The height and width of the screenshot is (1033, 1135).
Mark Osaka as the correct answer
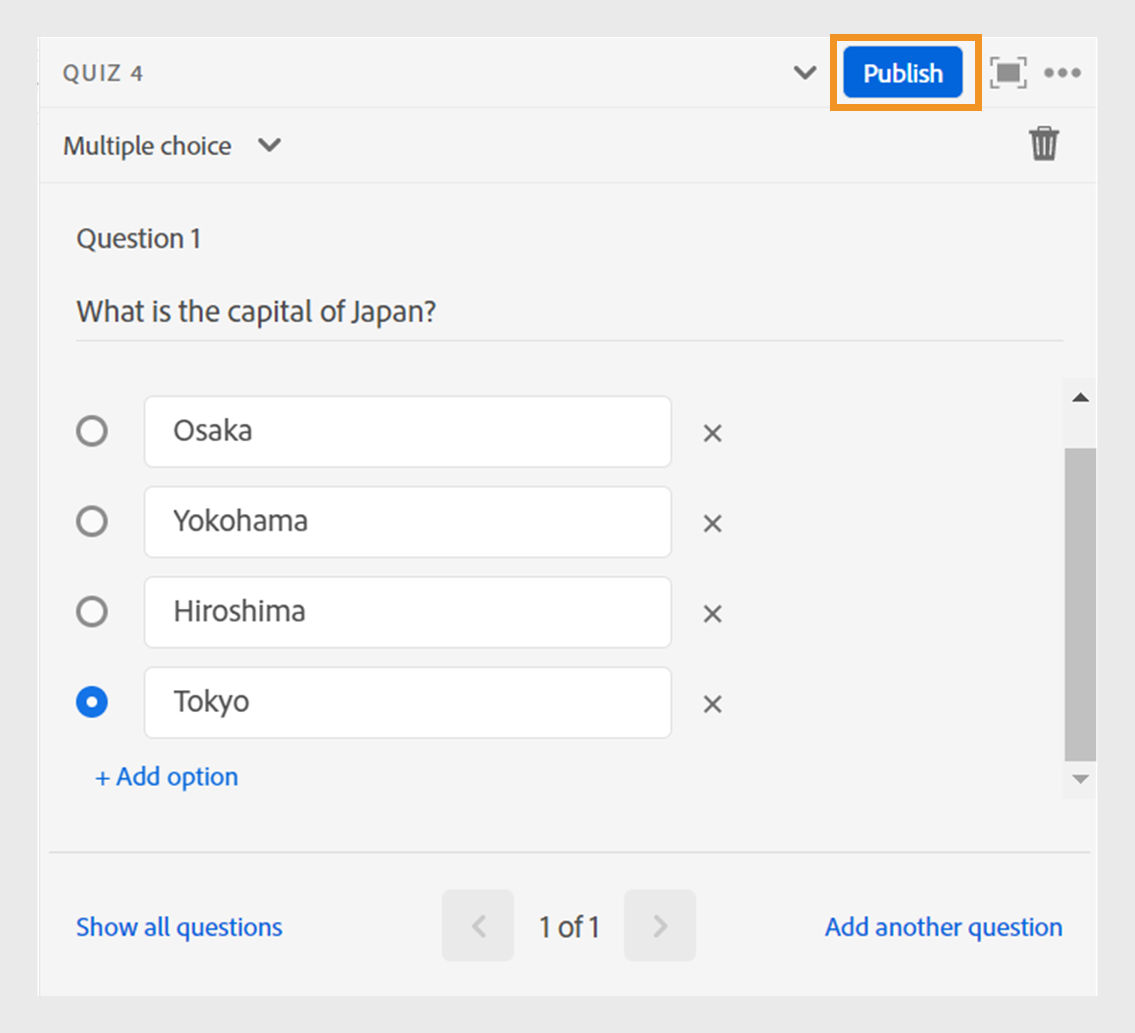pos(92,431)
